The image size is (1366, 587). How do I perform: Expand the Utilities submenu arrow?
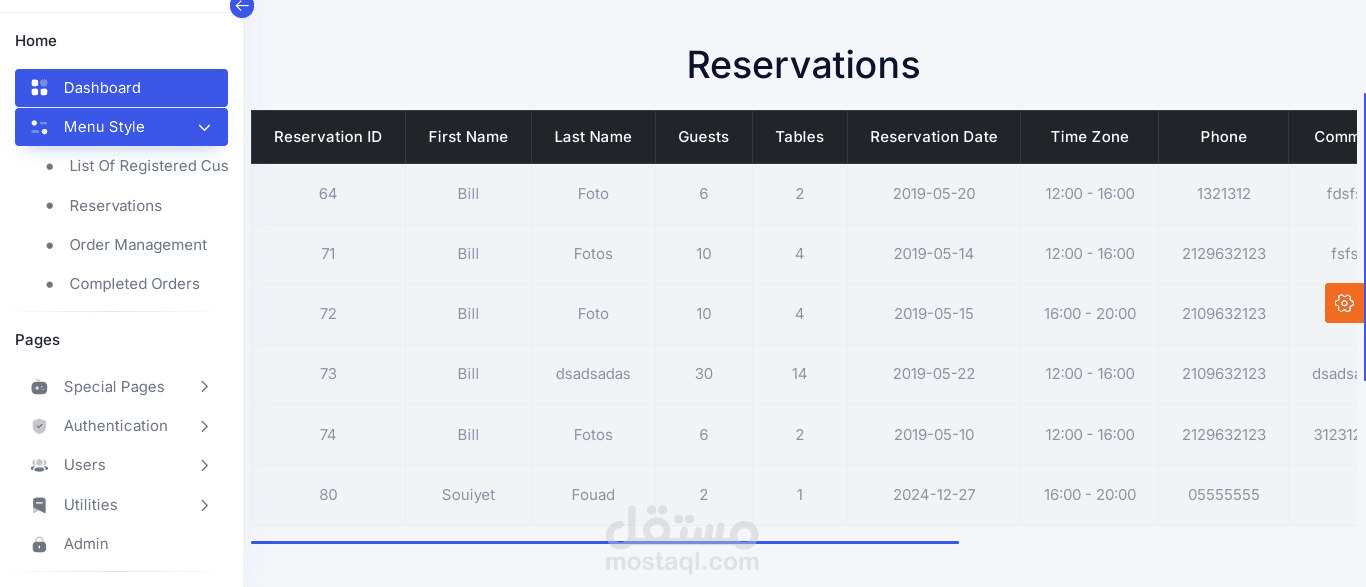tap(204, 505)
